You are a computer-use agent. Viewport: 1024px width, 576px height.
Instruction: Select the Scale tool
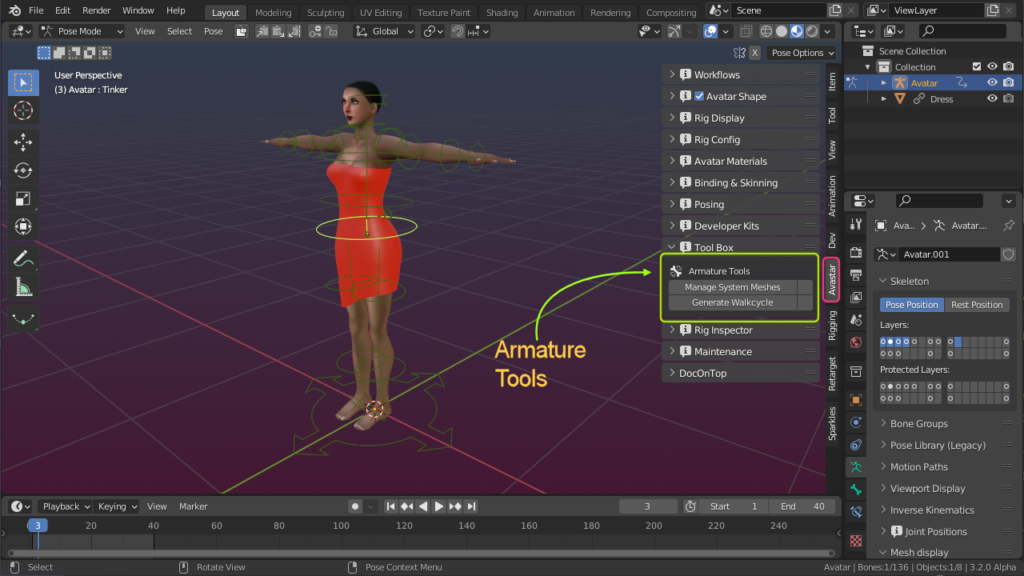point(22,198)
